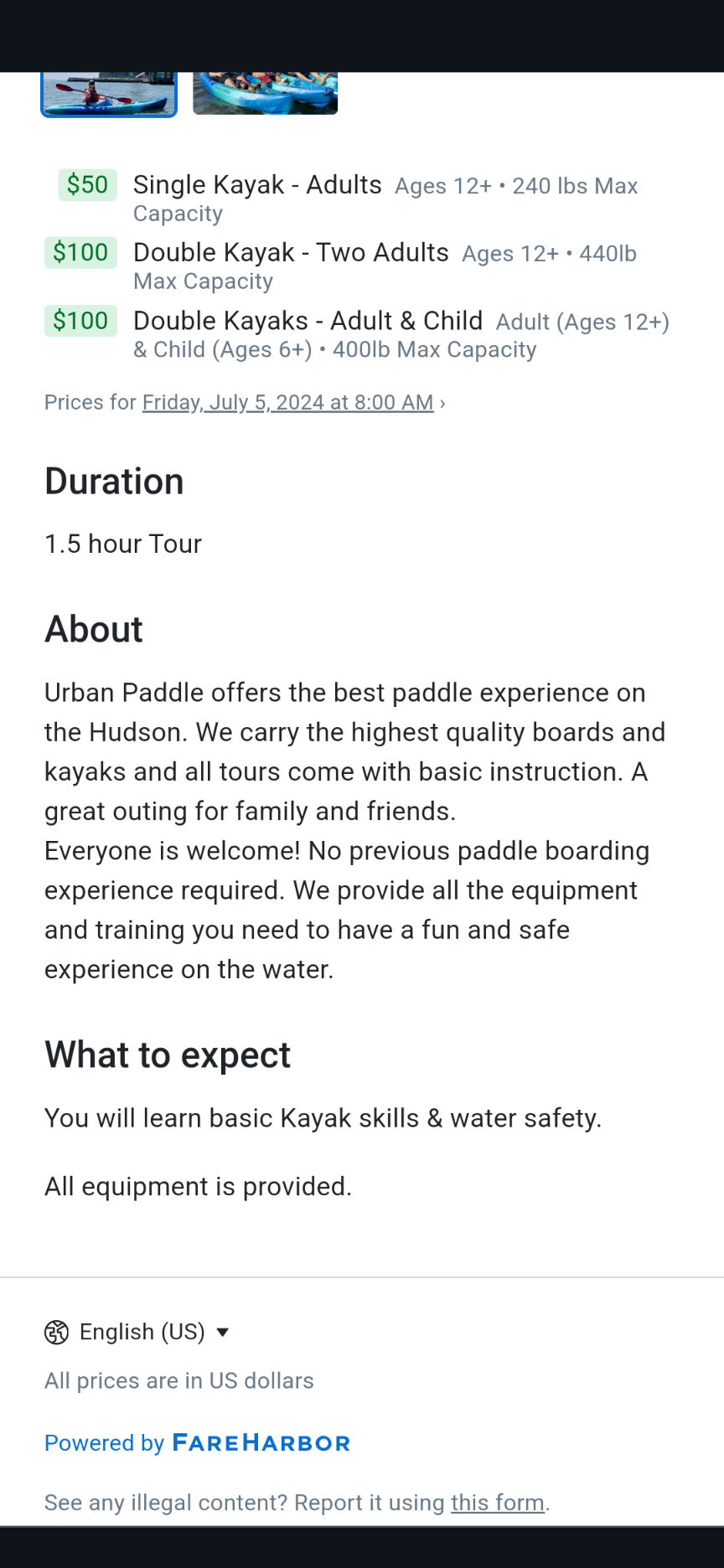Open the Friday, July 5, 2024 date link

(287, 403)
